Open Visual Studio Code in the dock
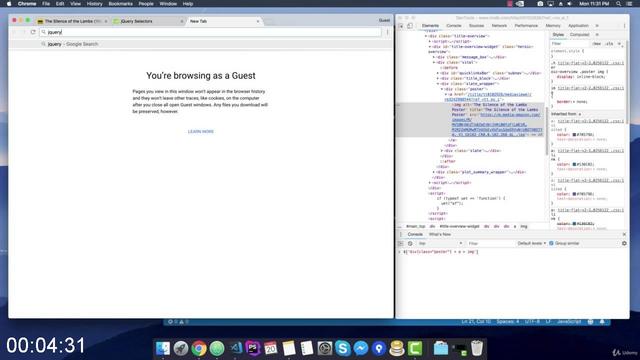The image size is (640, 360). pos(236,348)
